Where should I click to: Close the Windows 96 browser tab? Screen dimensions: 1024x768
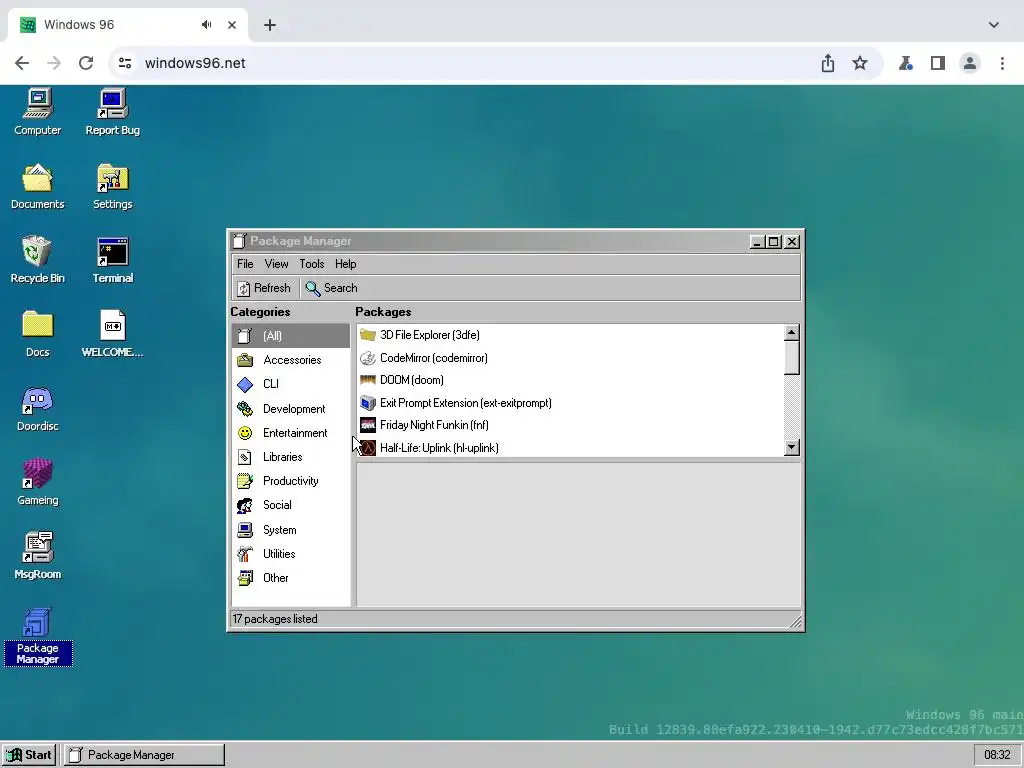click(232, 25)
